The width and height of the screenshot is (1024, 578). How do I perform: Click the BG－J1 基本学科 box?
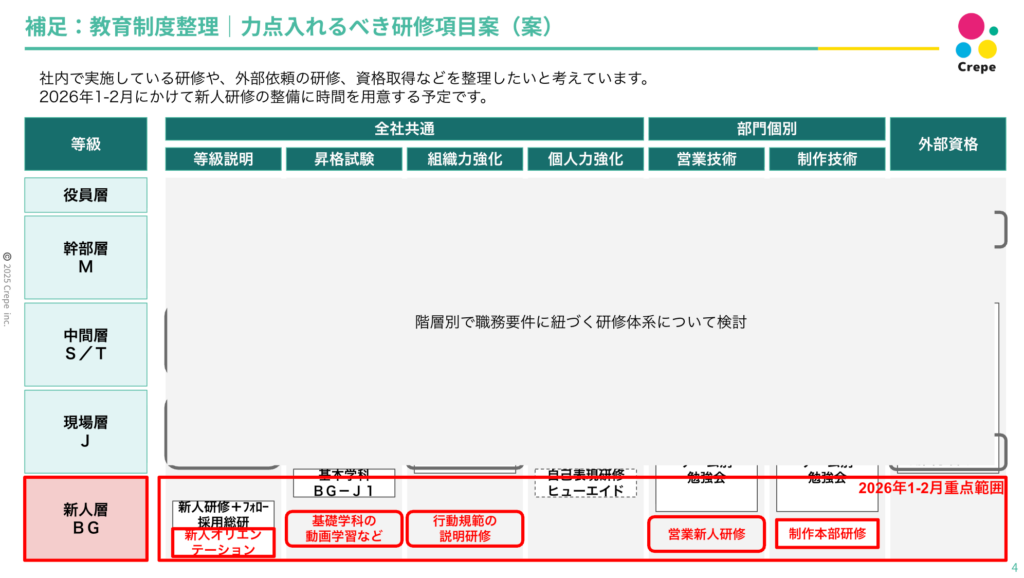[x=344, y=483]
